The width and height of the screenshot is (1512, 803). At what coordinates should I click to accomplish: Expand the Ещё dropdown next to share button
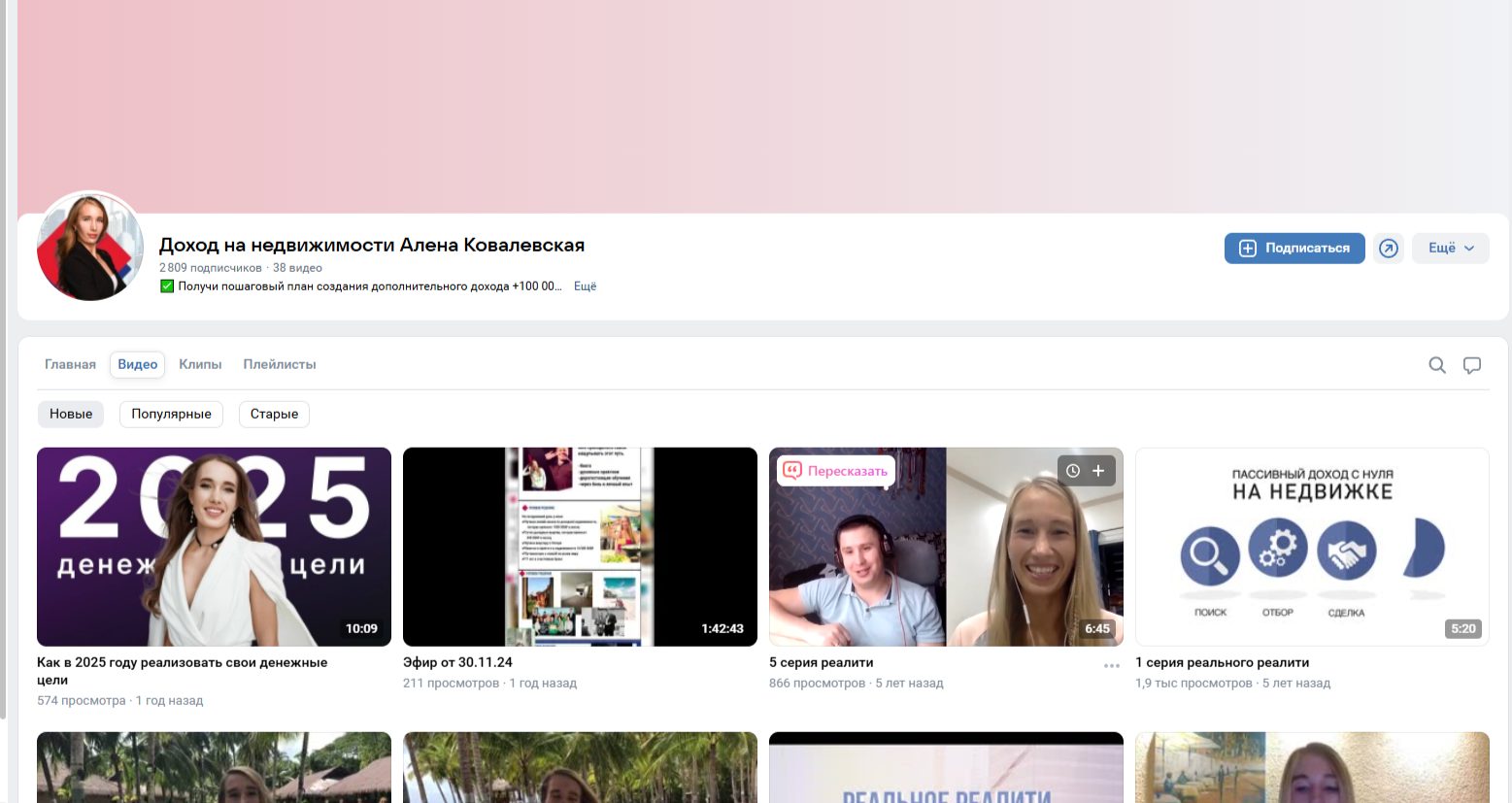(x=1451, y=249)
